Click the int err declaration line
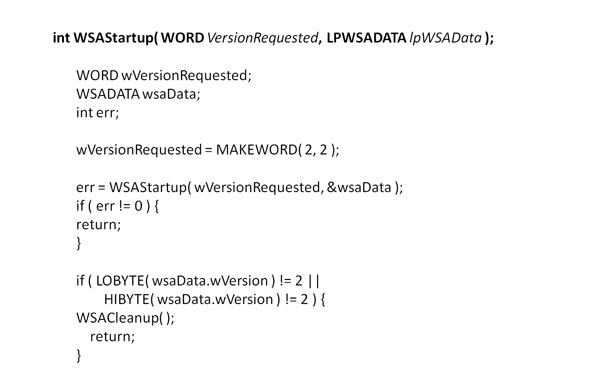Viewport: 600px width, 373px height. (98, 113)
